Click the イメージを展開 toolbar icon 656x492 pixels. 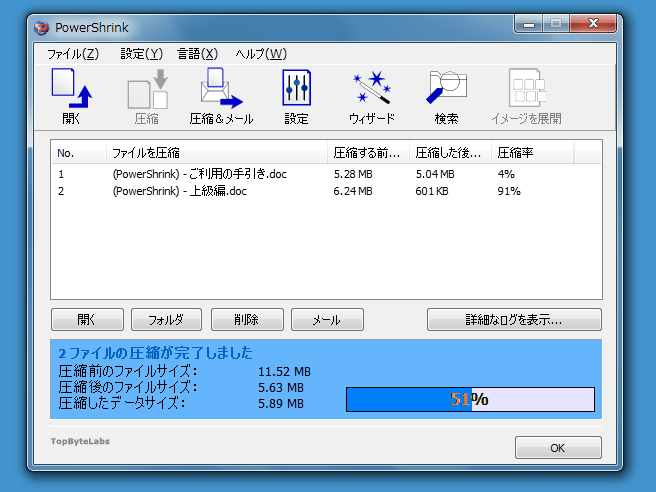526,96
